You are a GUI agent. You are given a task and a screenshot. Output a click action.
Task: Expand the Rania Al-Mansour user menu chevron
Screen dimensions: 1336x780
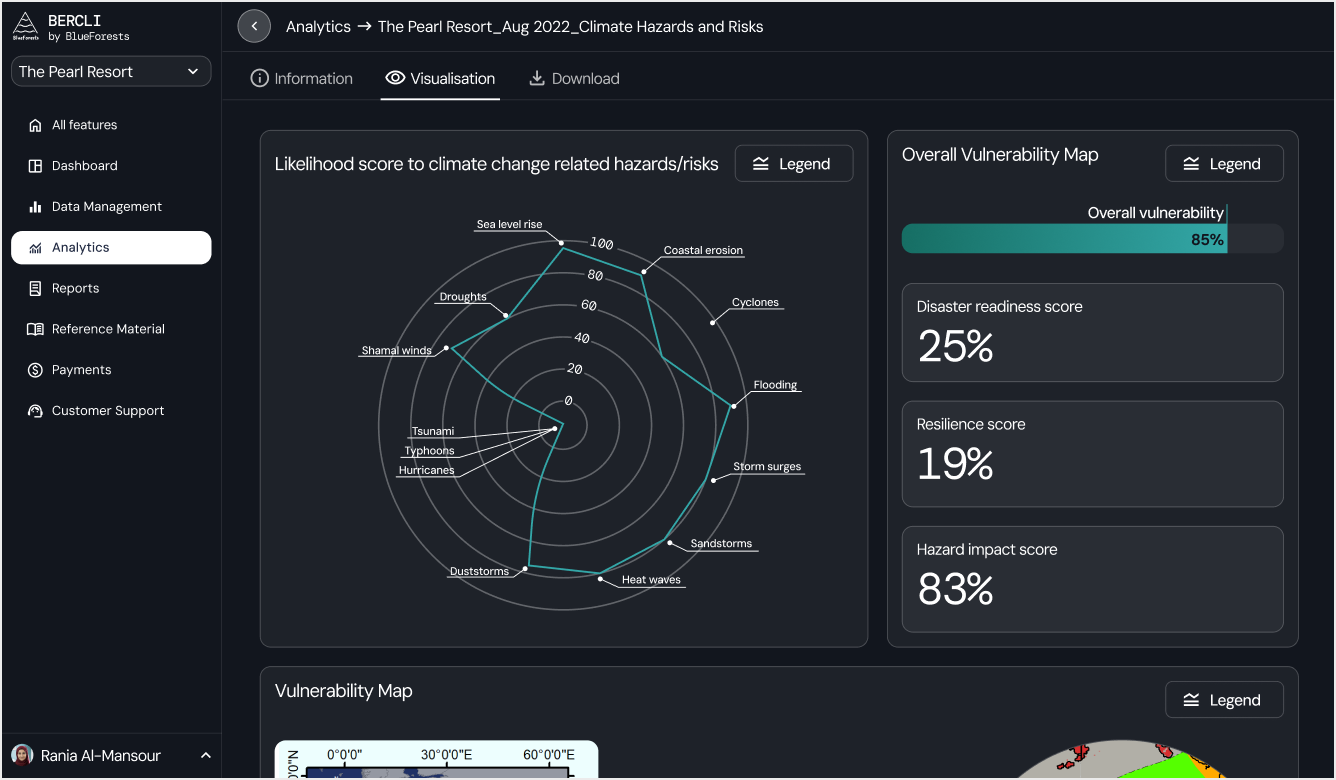[206, 756]
